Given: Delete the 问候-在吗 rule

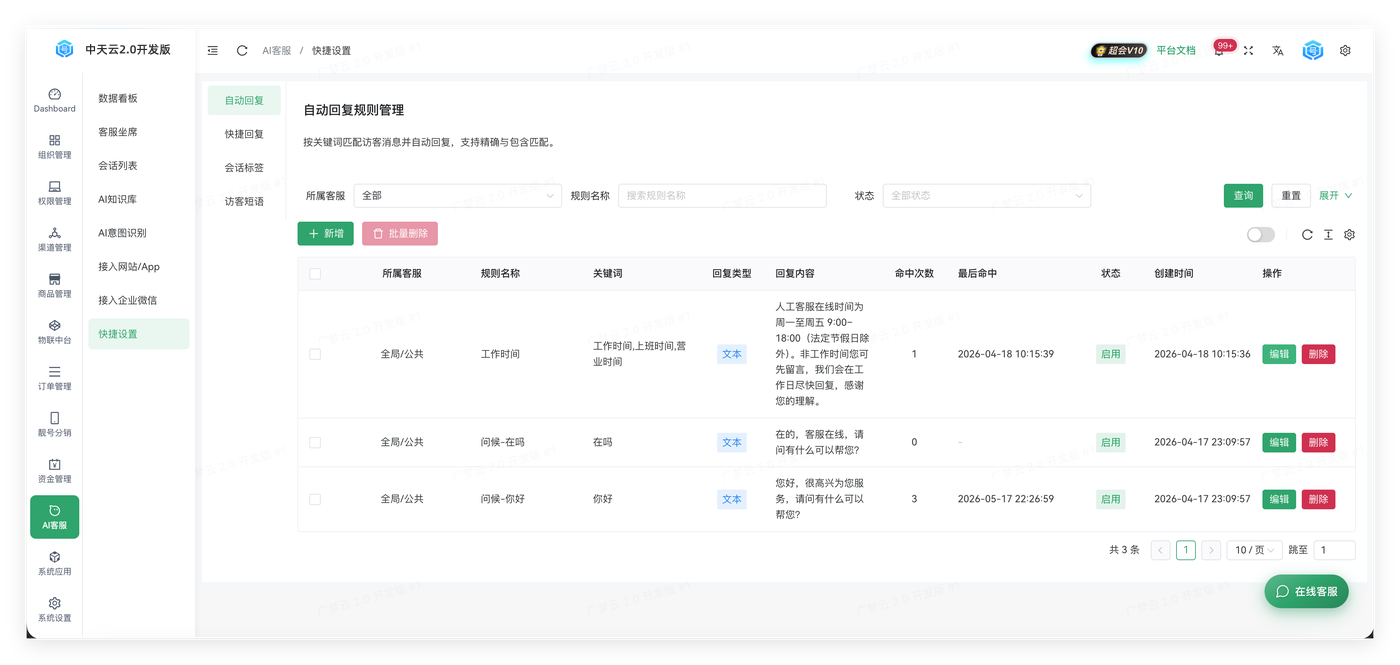Looking at the screenshot, I should [1318, 442].
